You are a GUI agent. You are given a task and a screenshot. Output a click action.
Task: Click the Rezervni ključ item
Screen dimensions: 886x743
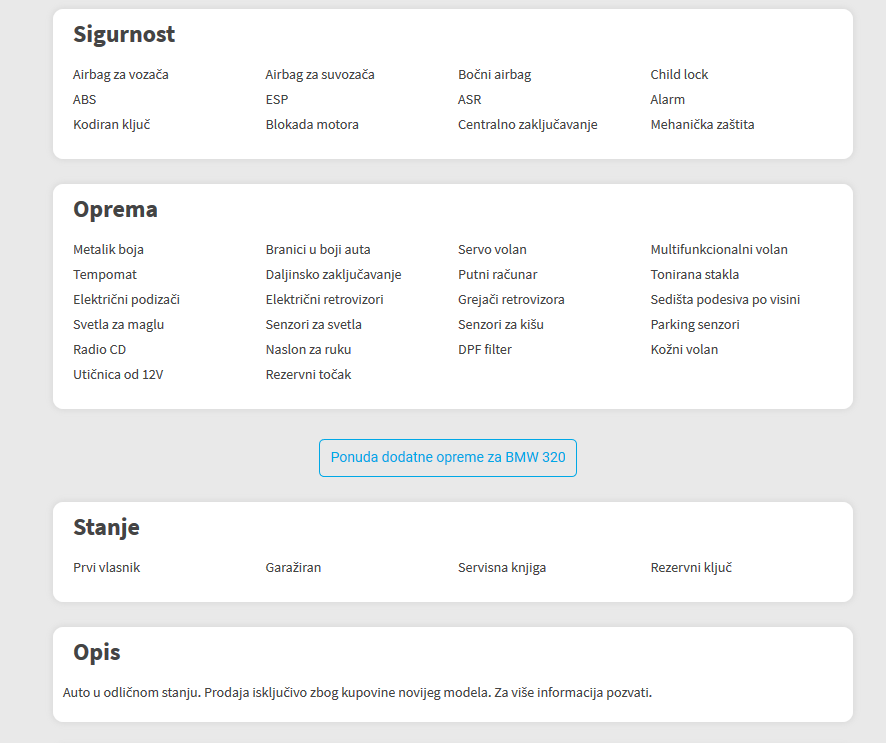pyautogui.click(x=690, y=567)
